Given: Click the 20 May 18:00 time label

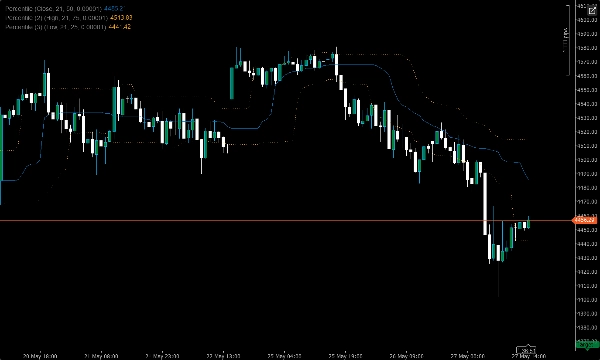Looking at the screenshot, I should [40, 356].
